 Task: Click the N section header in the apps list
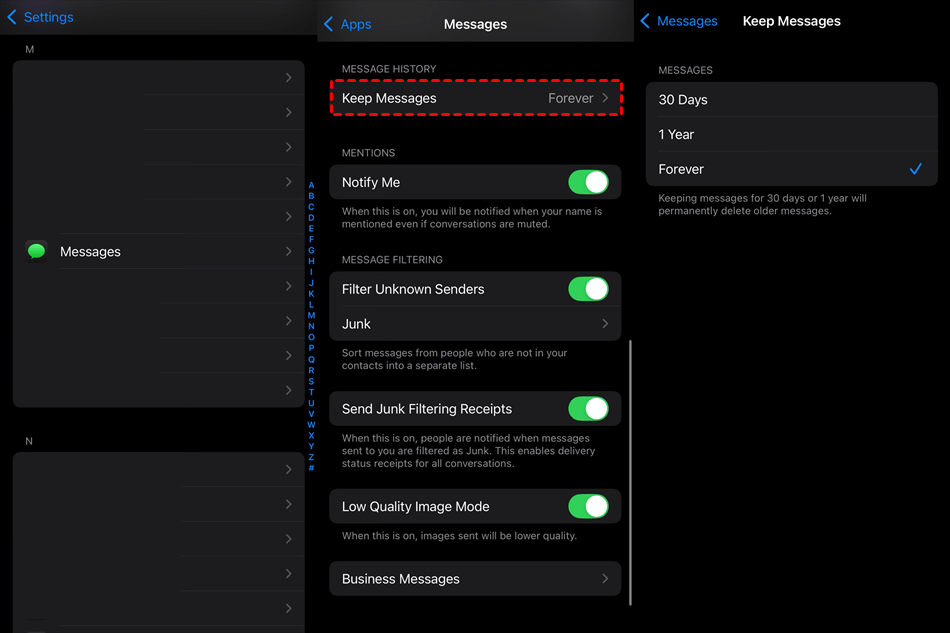pos(29,442)
